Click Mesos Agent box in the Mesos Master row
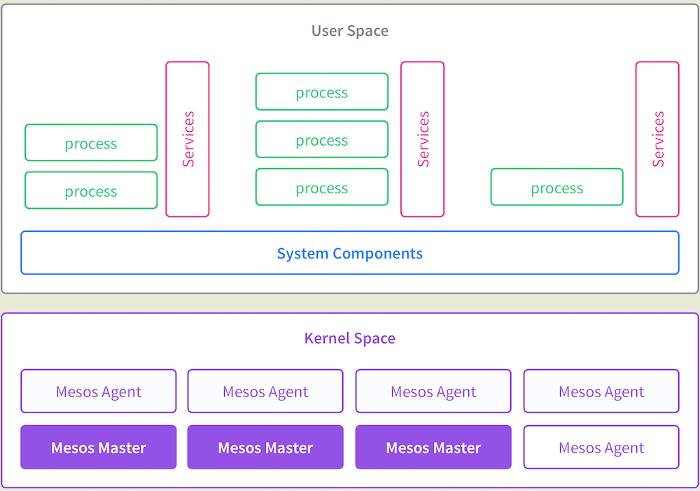700x491 pixels. tap(601, 447)
